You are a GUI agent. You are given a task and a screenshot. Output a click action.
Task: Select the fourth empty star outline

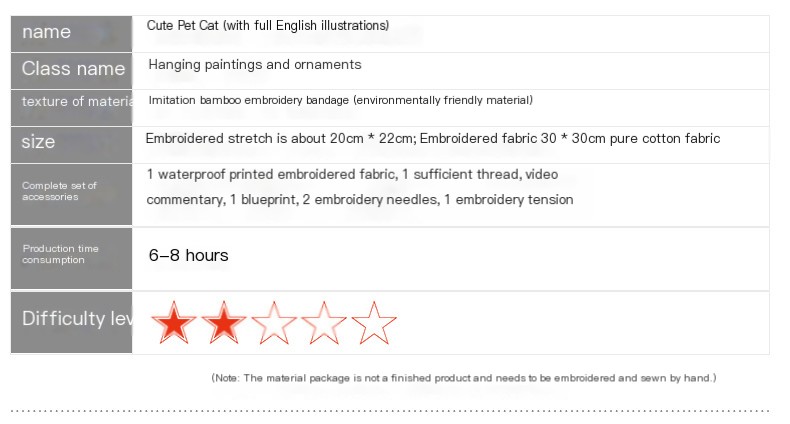click(x=324, y=323)
